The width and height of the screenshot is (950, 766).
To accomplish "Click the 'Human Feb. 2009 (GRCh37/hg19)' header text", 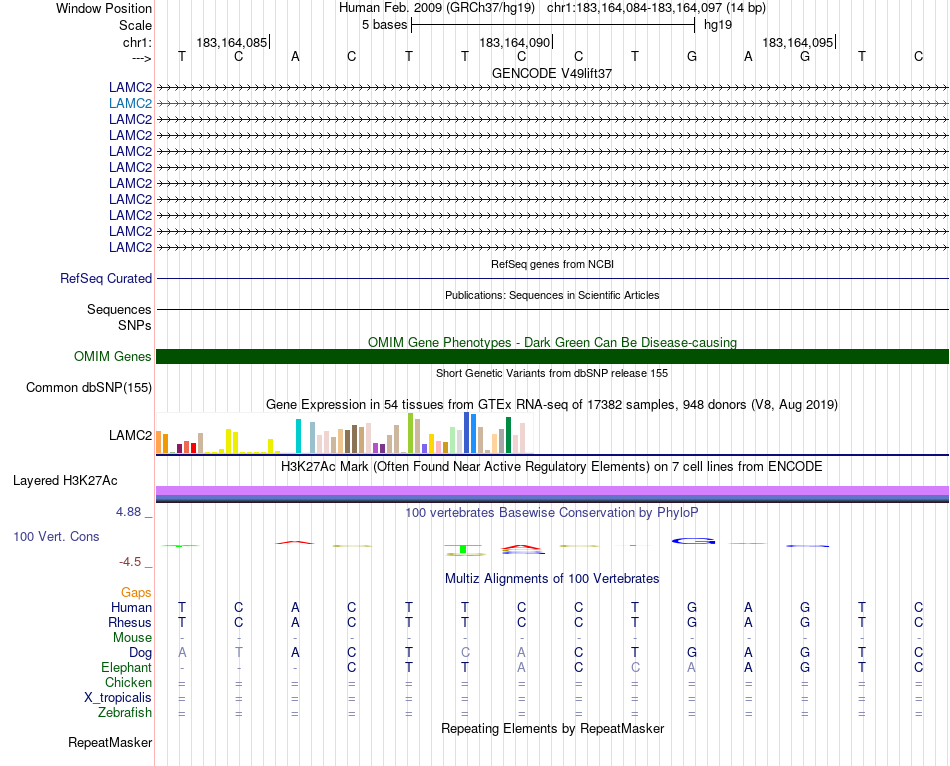I will point(437,8).
